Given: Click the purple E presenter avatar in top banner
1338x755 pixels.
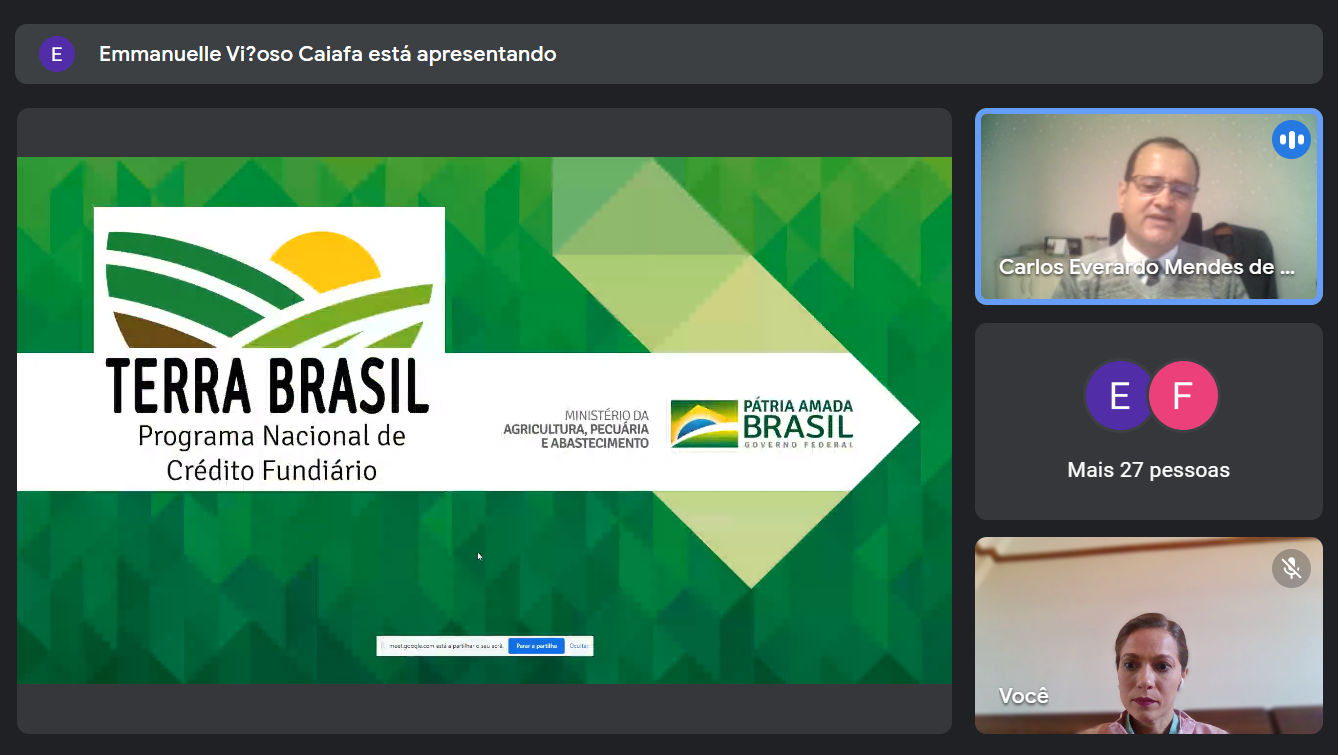Looking at the screenshot, I should pos(56,54).
